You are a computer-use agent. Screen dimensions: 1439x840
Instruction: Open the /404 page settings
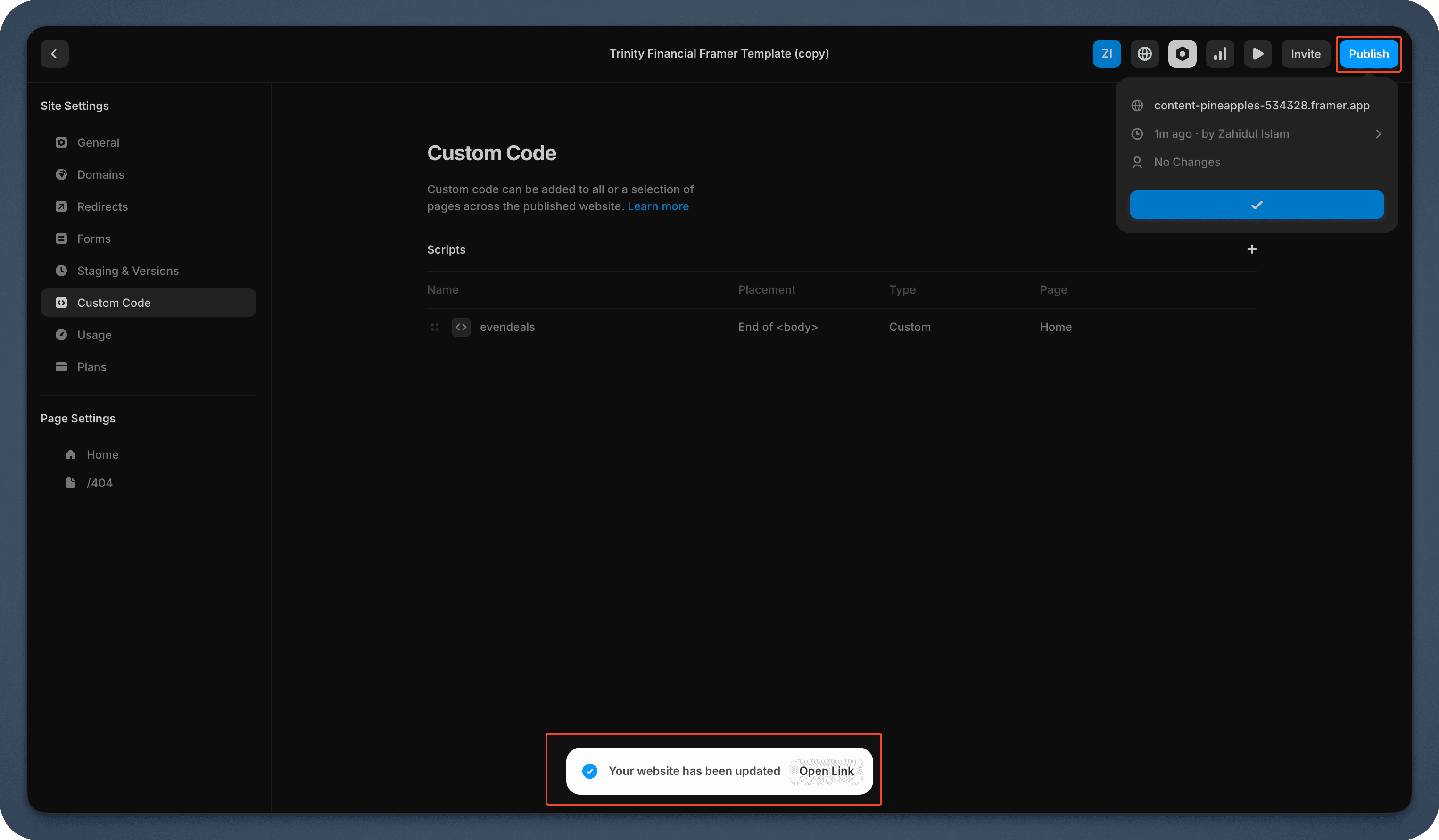point(100,483)
